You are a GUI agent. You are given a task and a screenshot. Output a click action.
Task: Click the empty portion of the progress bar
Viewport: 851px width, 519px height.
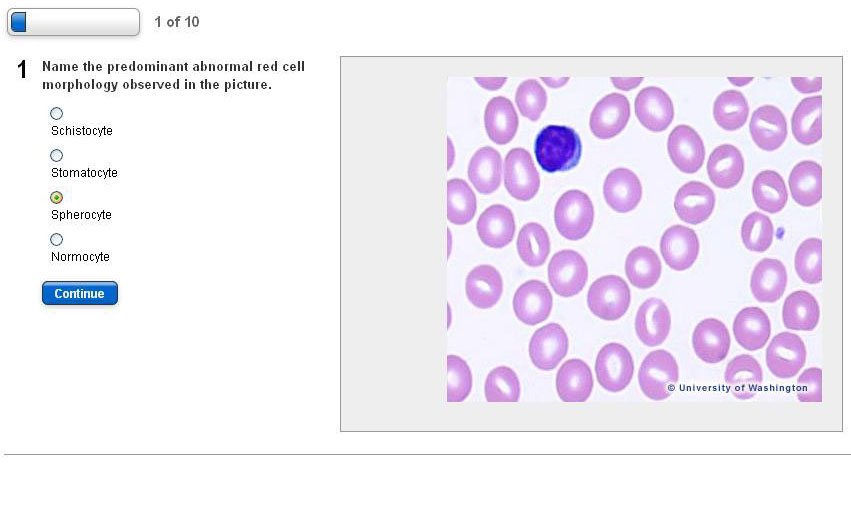pos(85,22)
